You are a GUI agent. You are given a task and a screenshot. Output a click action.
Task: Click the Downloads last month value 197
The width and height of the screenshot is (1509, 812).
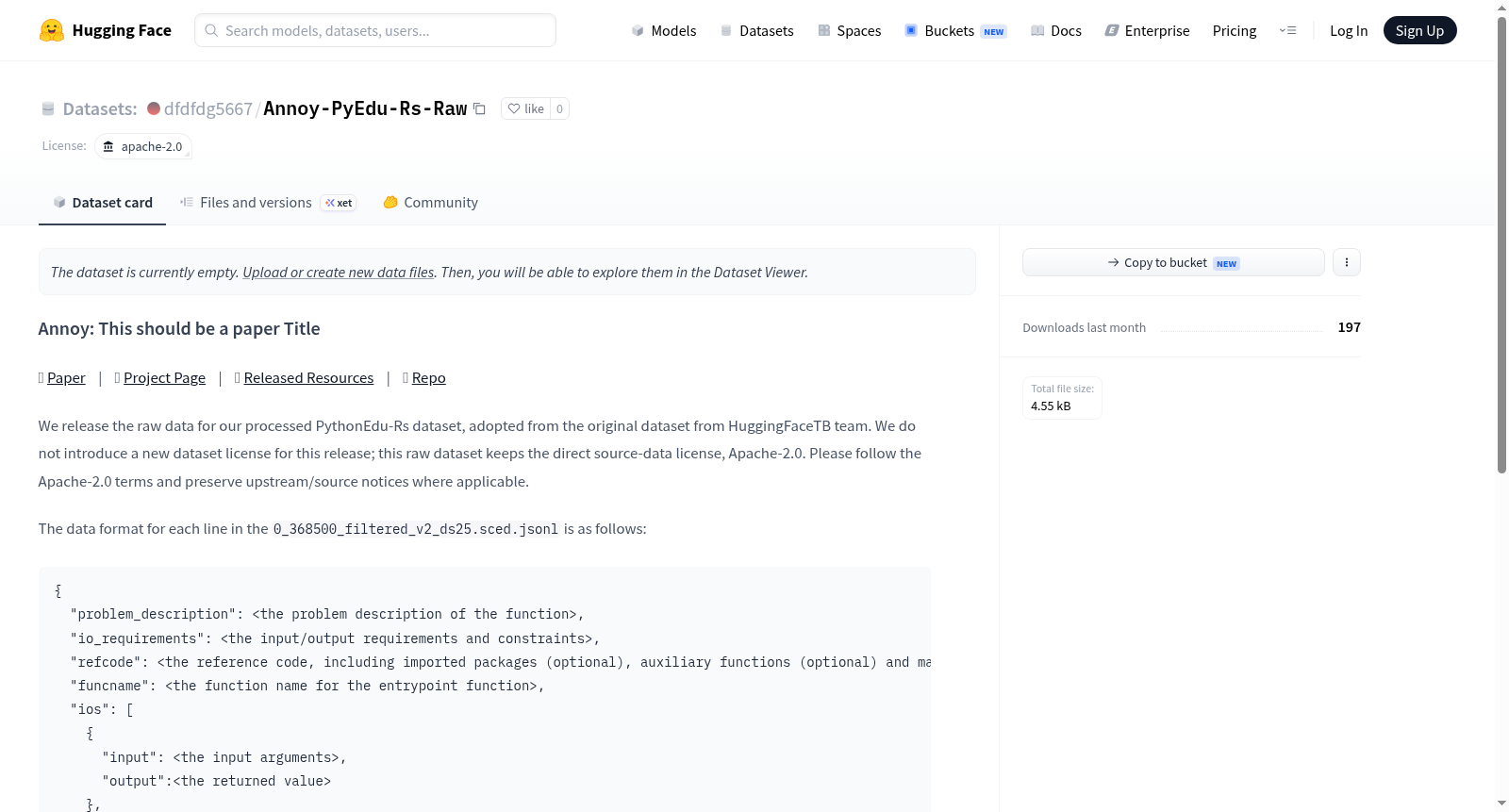(1350, 327)
